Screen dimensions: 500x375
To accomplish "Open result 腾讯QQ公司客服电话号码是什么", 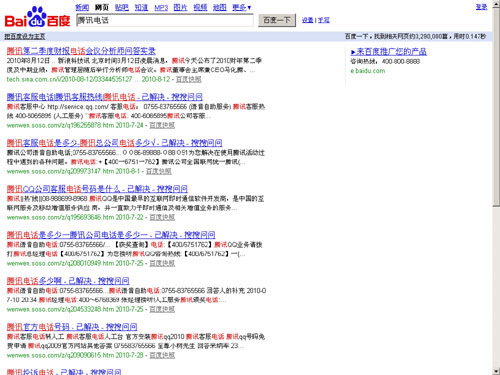I will [x=97, y=189].
